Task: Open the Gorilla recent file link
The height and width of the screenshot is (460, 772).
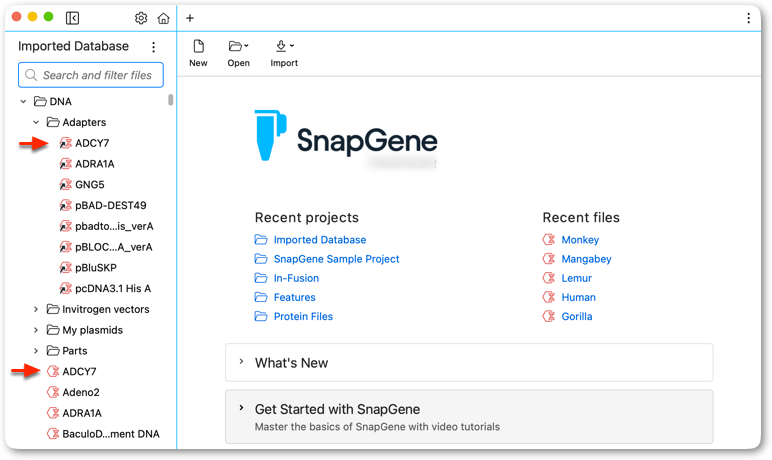Action: tap(577, 317)
